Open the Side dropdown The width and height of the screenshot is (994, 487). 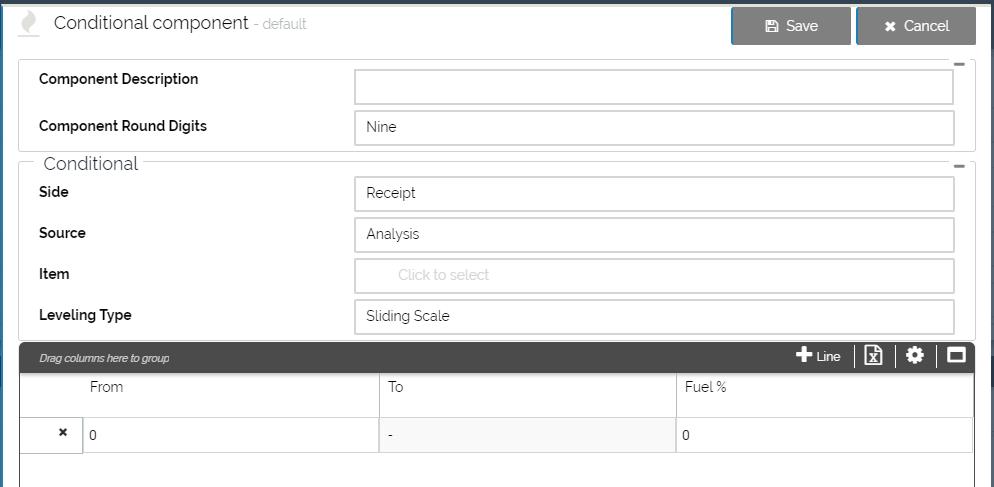[x=654, y=194]
